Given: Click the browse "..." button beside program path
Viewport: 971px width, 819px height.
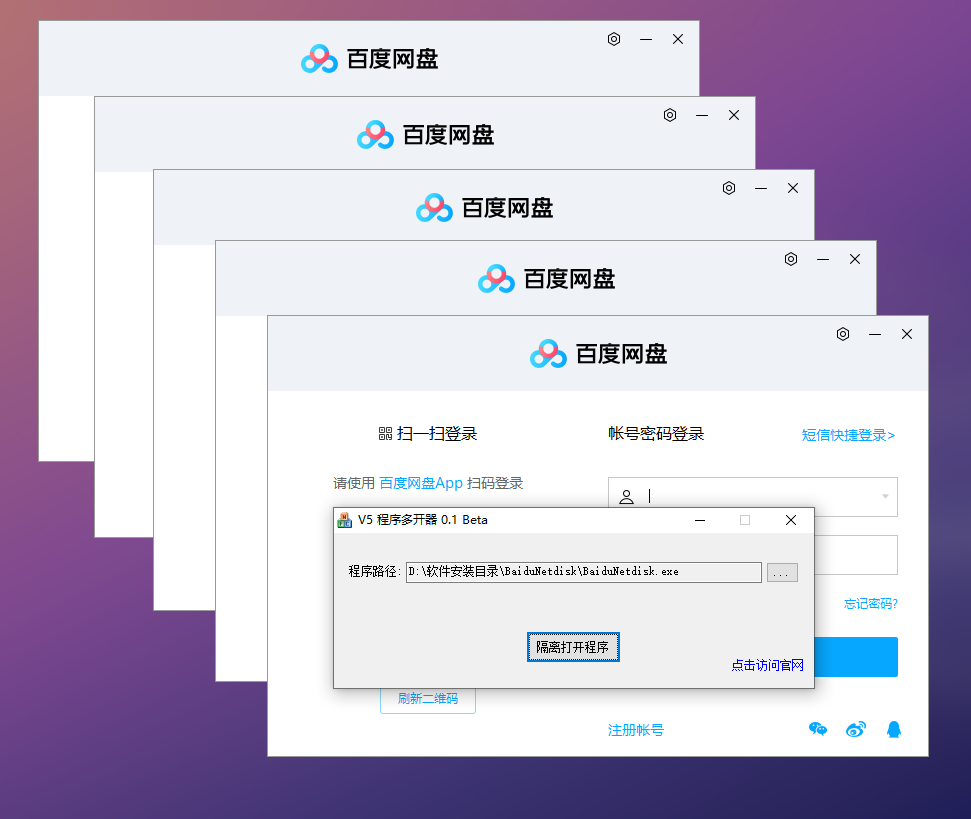Looking at the screenshot, I should click(782, 572).
